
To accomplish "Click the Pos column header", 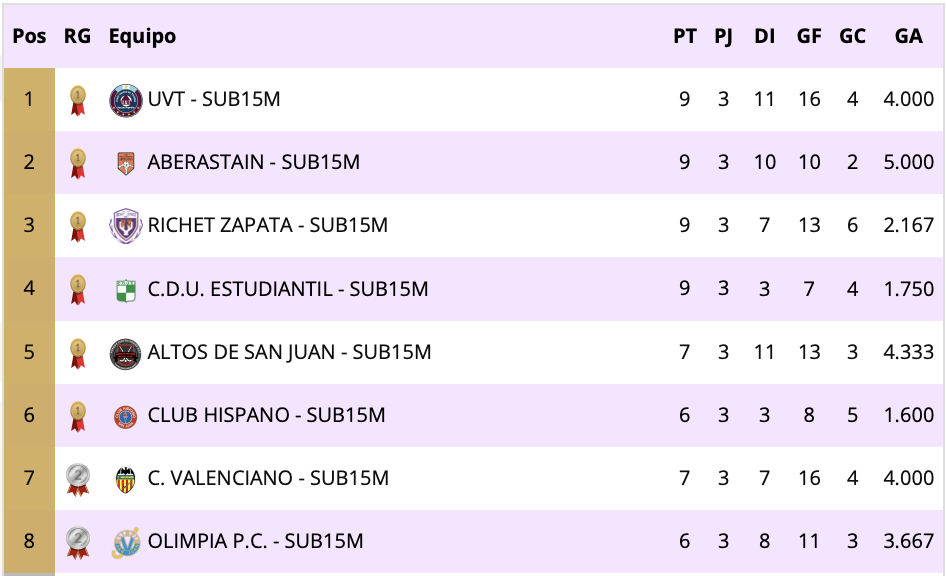I will point(30,36).
